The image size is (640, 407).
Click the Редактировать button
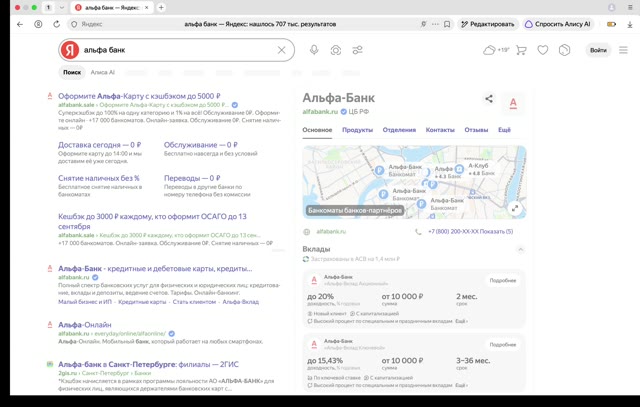(488, 24)
